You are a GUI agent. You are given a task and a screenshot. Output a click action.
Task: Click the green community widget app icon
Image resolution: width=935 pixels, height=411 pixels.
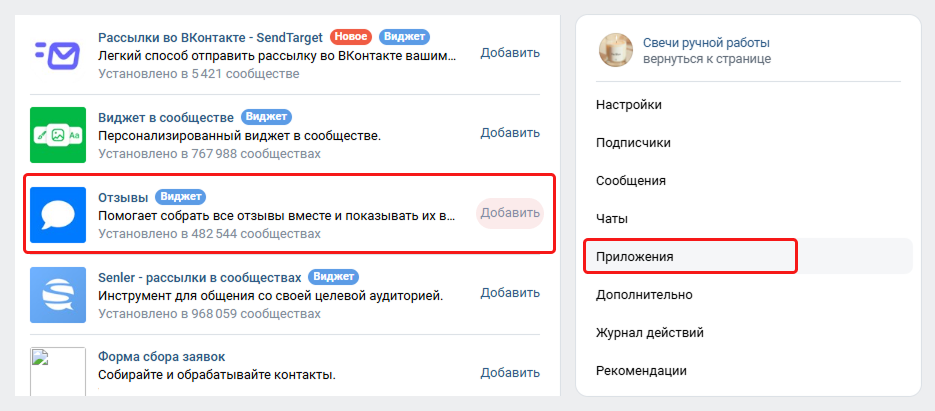tap(58, 134)
